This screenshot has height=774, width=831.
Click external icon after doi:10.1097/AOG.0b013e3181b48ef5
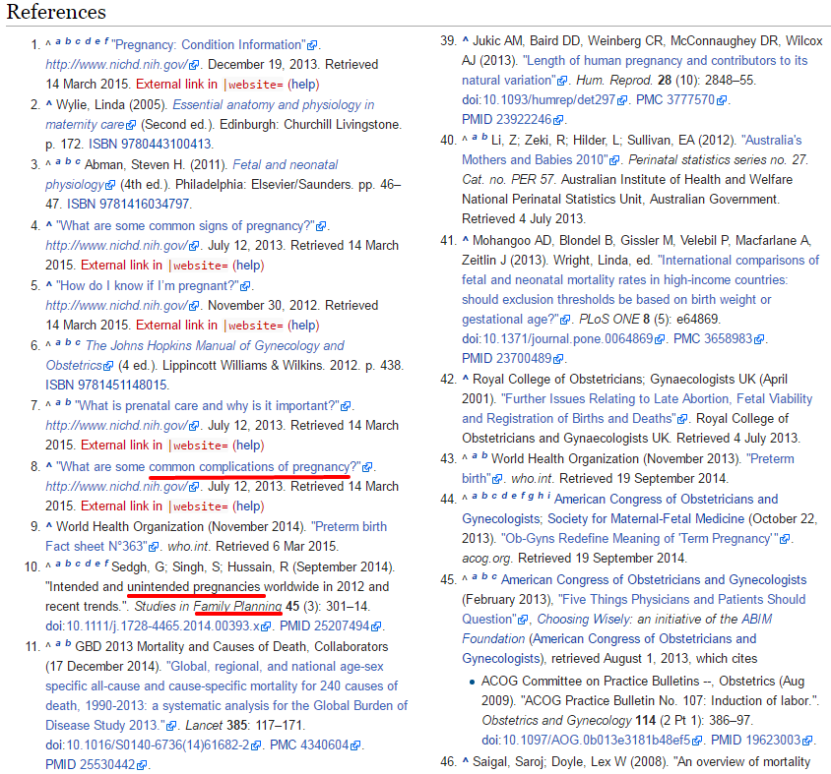[697, 741]
